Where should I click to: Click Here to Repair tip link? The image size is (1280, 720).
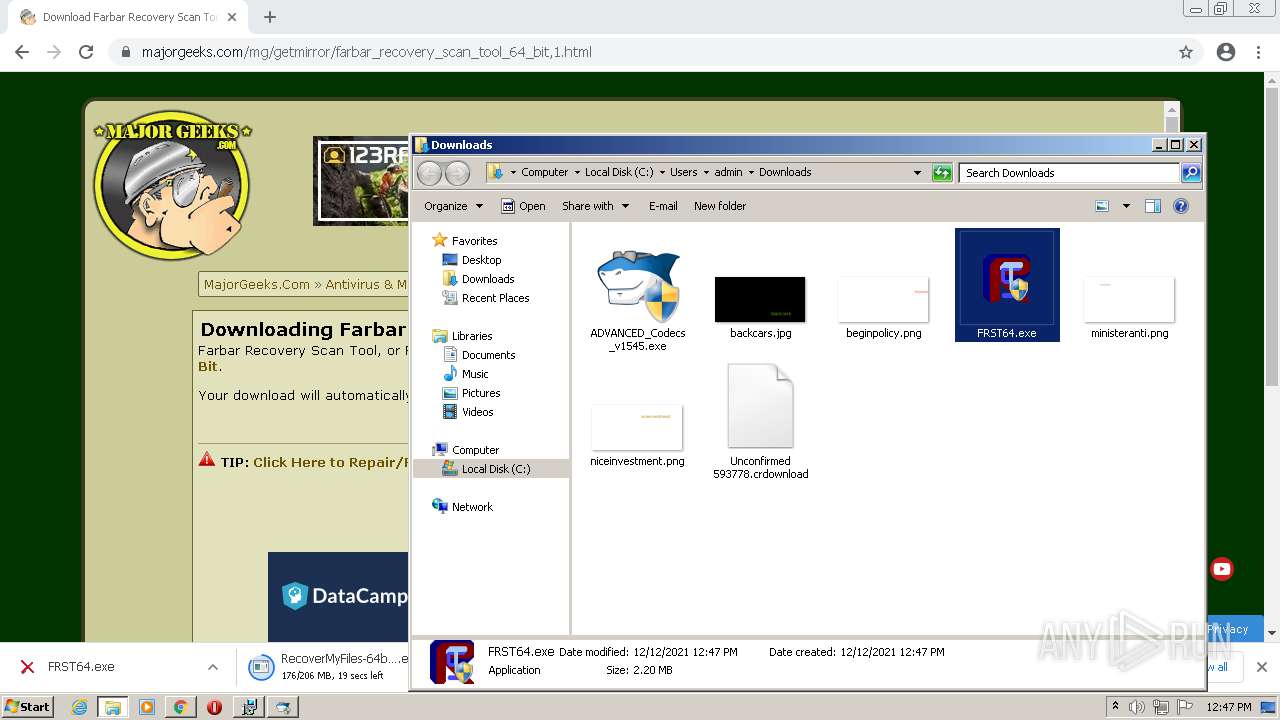coord(330,462)
